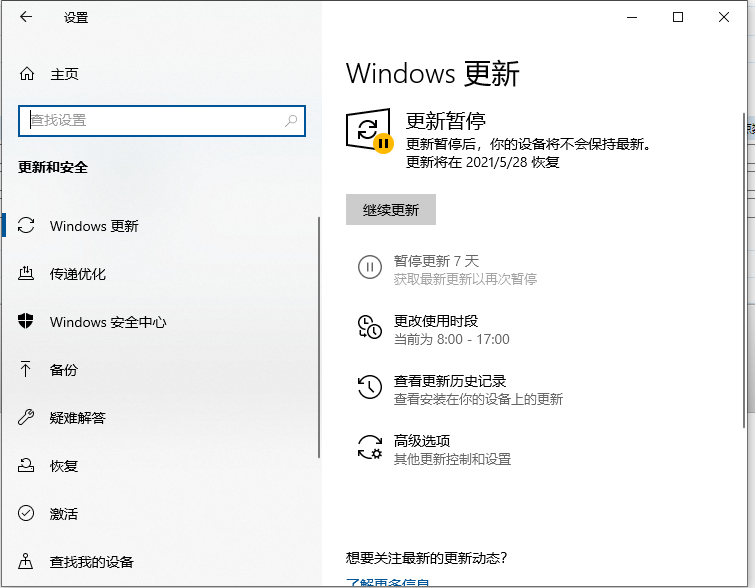
Task: Click the home icon beside 主页
Action: pos(27,74)
